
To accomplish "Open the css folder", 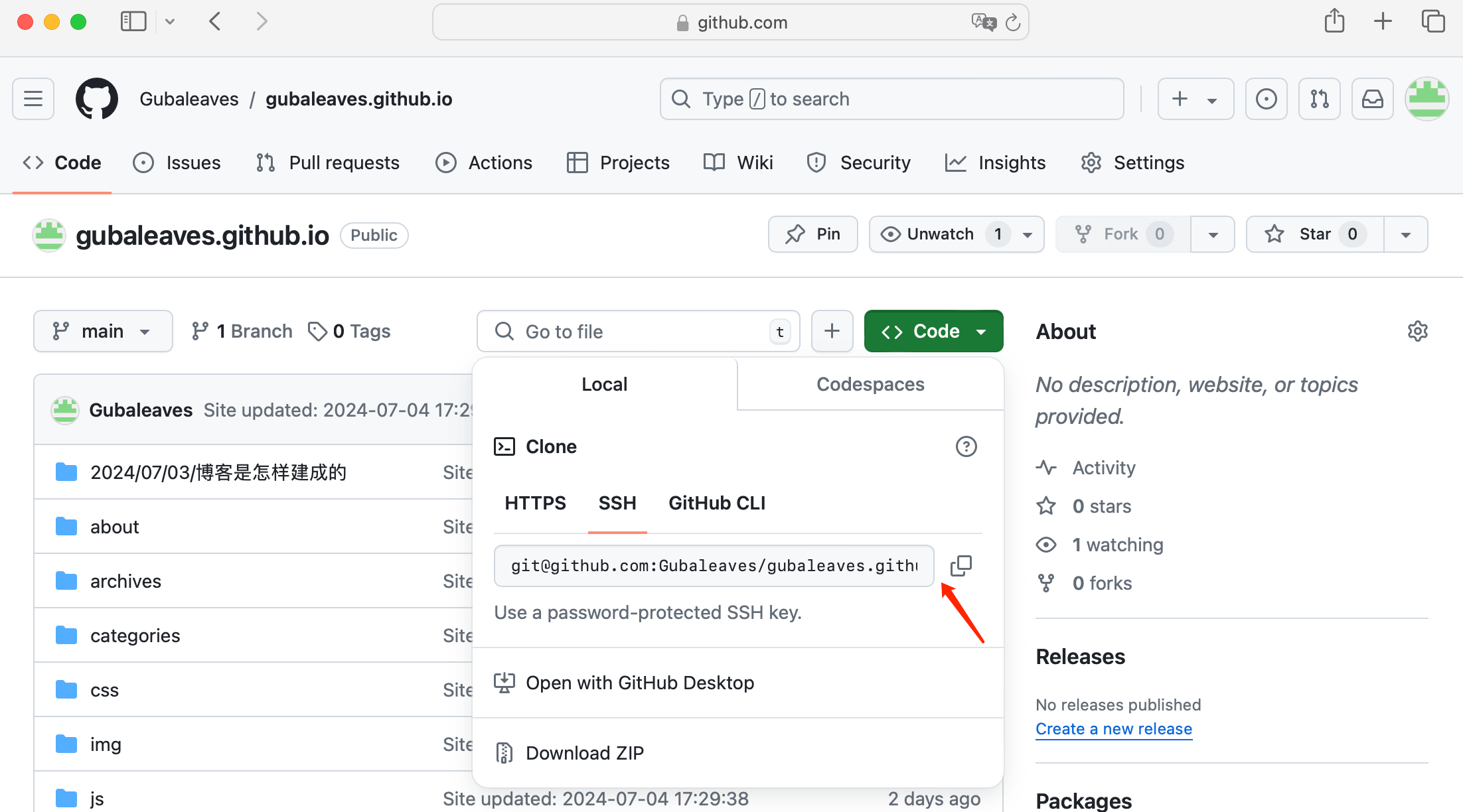I will point(104,690).
